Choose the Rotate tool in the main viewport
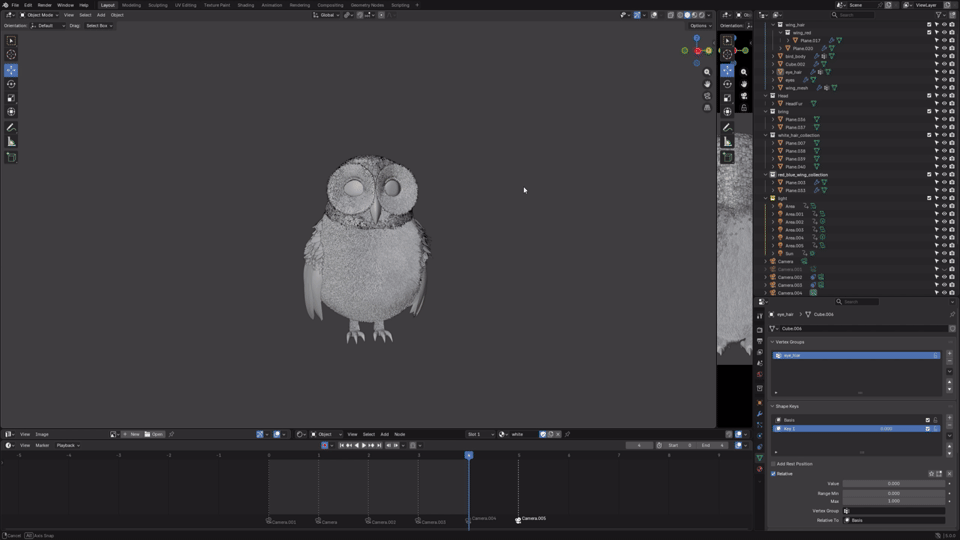960x540 pixels. tap(11, 84)
